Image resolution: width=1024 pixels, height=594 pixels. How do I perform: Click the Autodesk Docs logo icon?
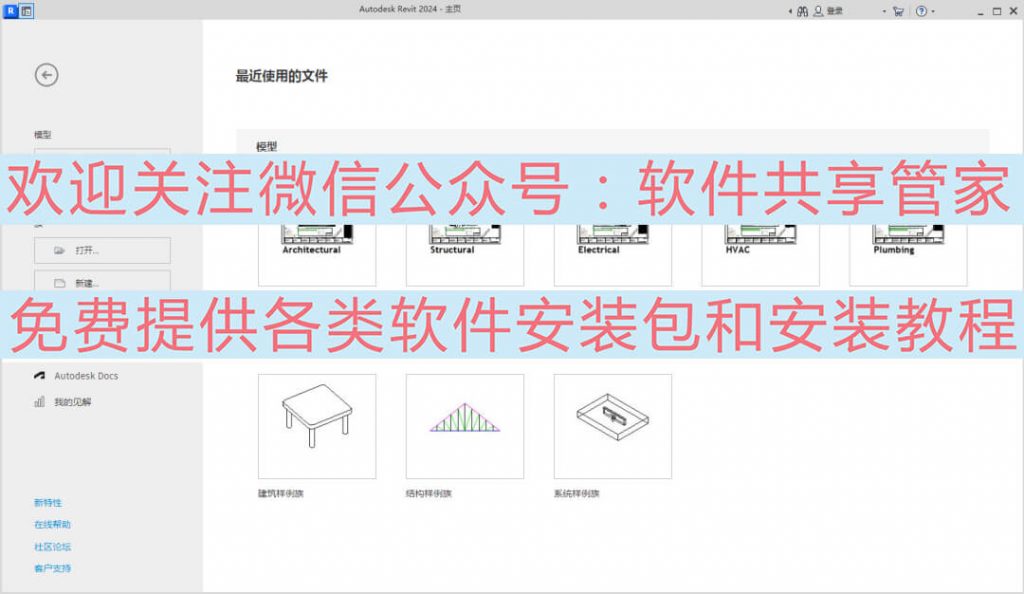40,375
